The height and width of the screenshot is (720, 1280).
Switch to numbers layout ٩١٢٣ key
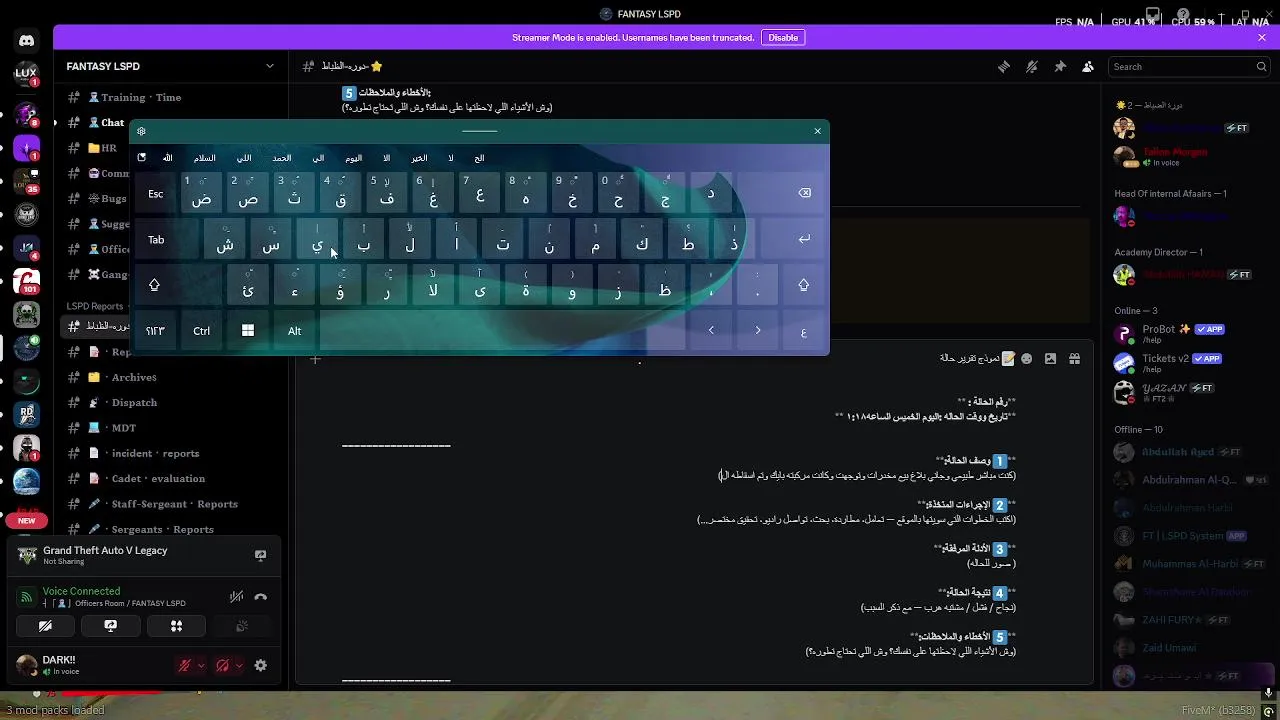coord(155,331)
